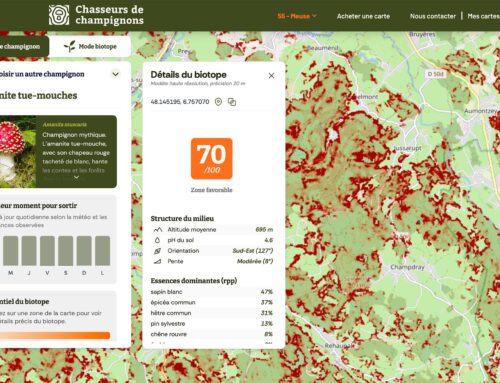
Task: Click the pH du sol droplet icon
Action: [158, 240]
